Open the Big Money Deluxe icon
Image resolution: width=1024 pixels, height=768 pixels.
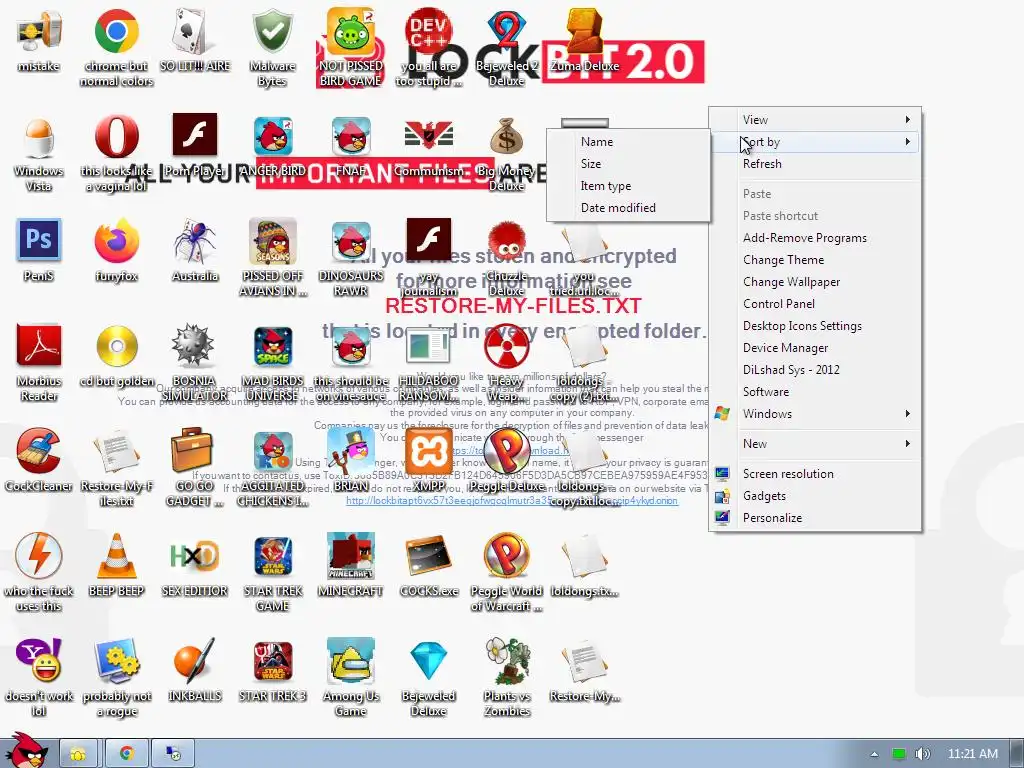coord(507,154)
